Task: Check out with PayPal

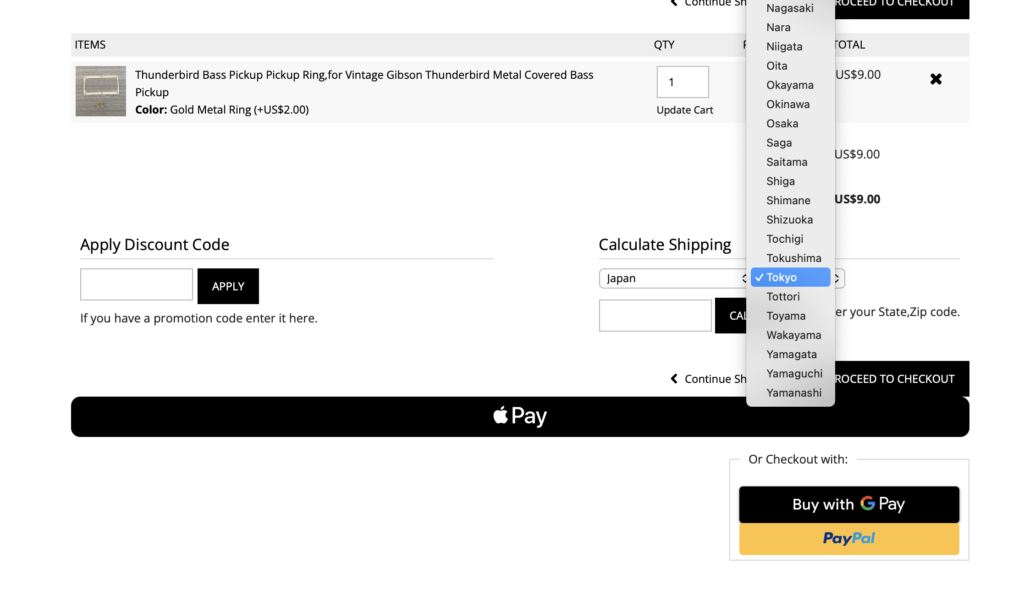Action: point(848,539)
